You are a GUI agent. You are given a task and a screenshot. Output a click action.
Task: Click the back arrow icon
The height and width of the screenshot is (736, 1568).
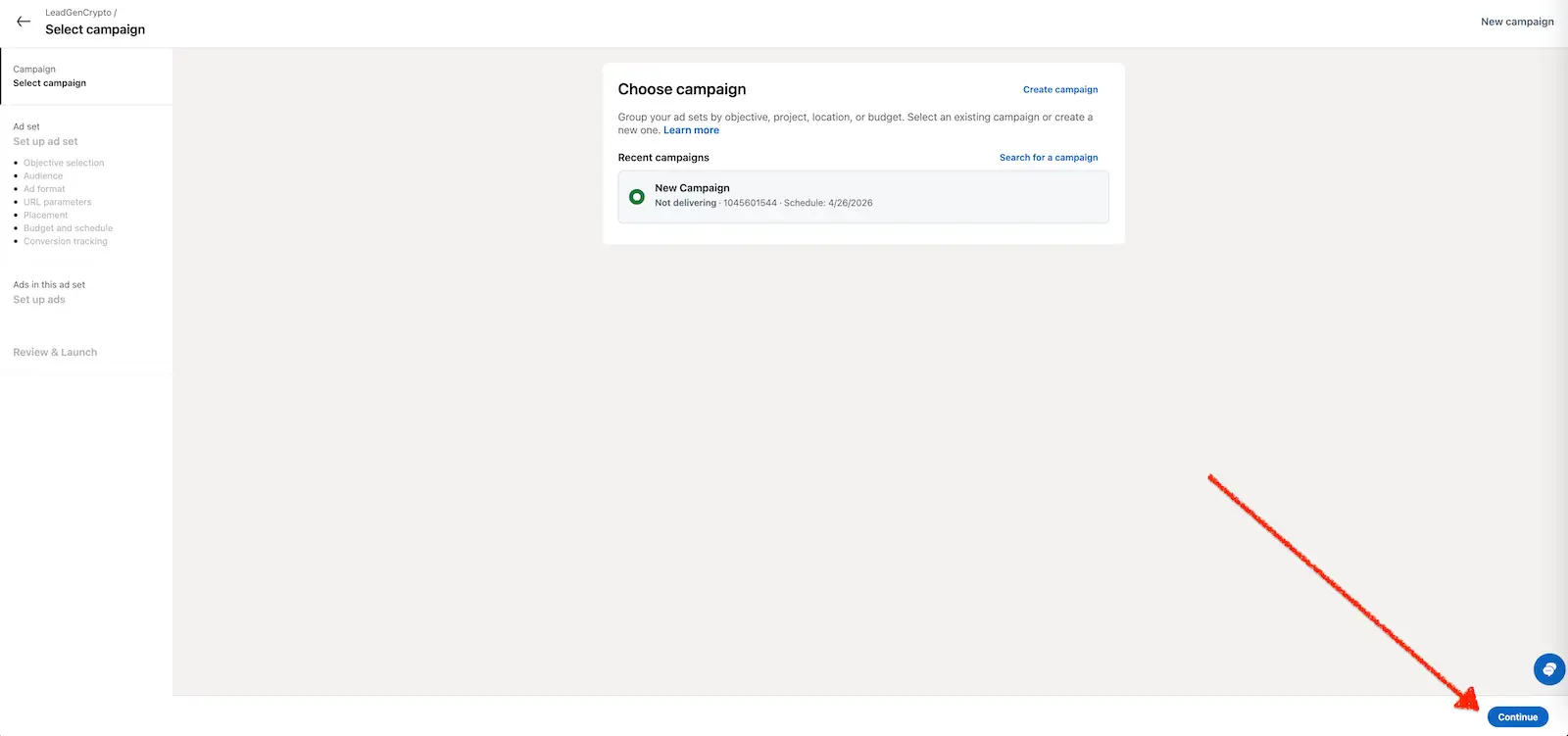pyautogui.click(x=24, y=21)
